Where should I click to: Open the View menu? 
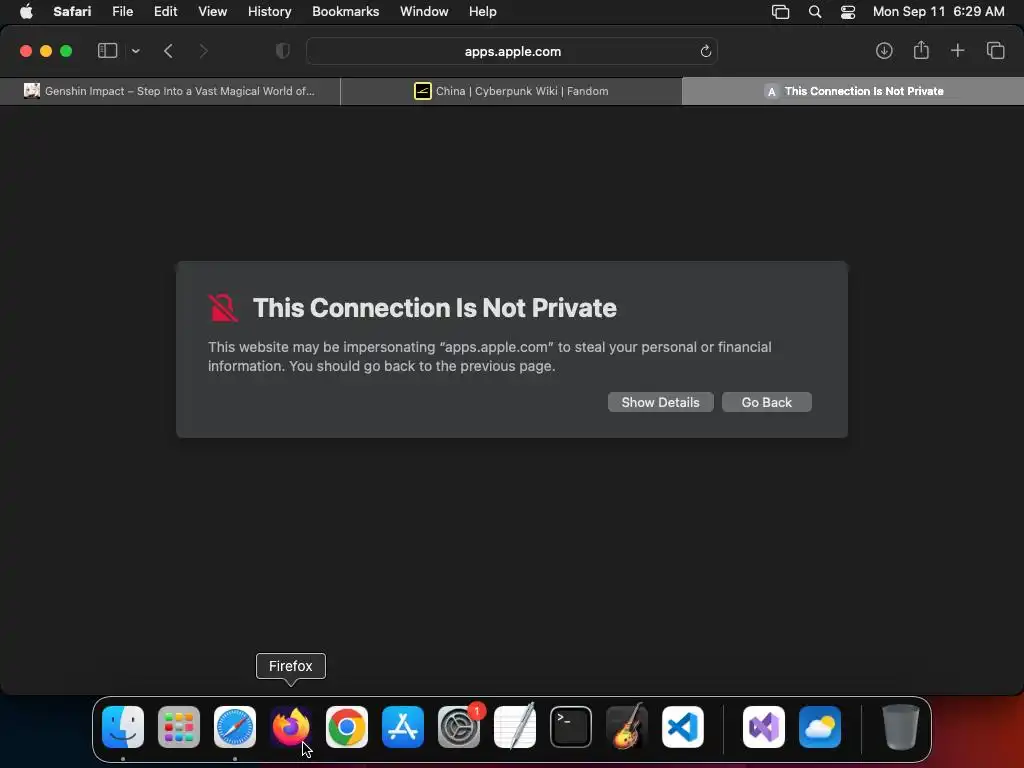pyautogui.click(x=212, y=12)
